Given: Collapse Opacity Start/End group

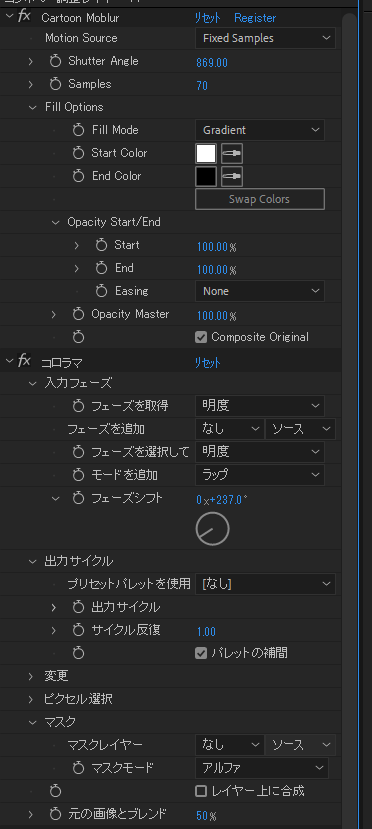Looking at the screenshot, I should (55, 223).
